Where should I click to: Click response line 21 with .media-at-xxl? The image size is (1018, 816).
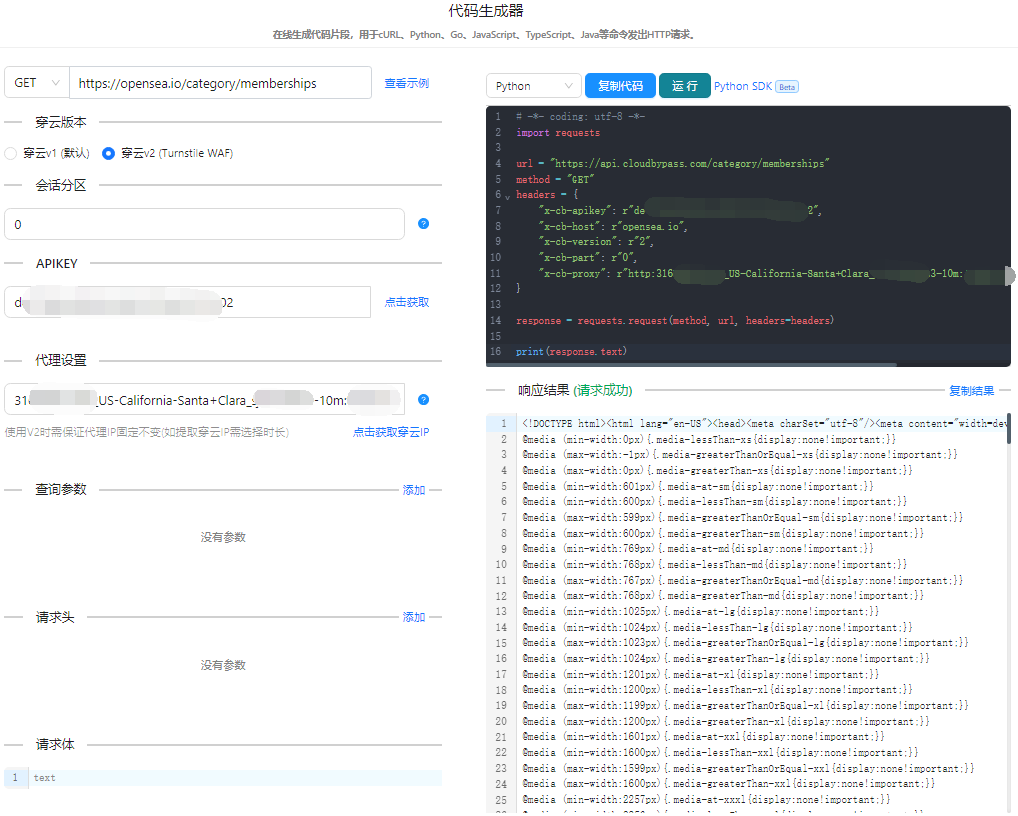(703, 737)
